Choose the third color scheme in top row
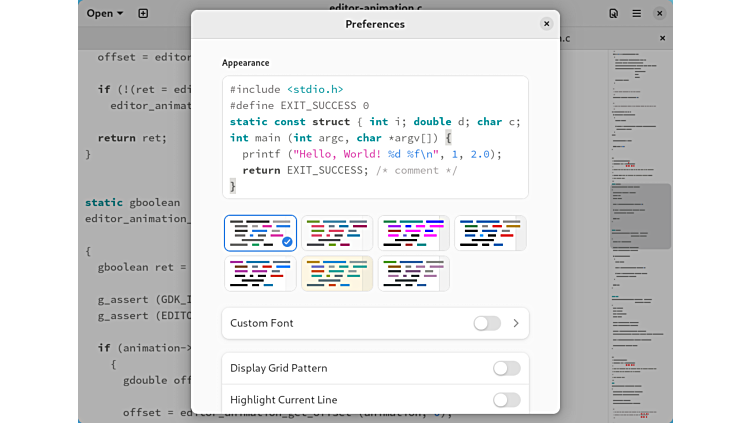Viewport: 752px width, 423px height. click(413, 233)
